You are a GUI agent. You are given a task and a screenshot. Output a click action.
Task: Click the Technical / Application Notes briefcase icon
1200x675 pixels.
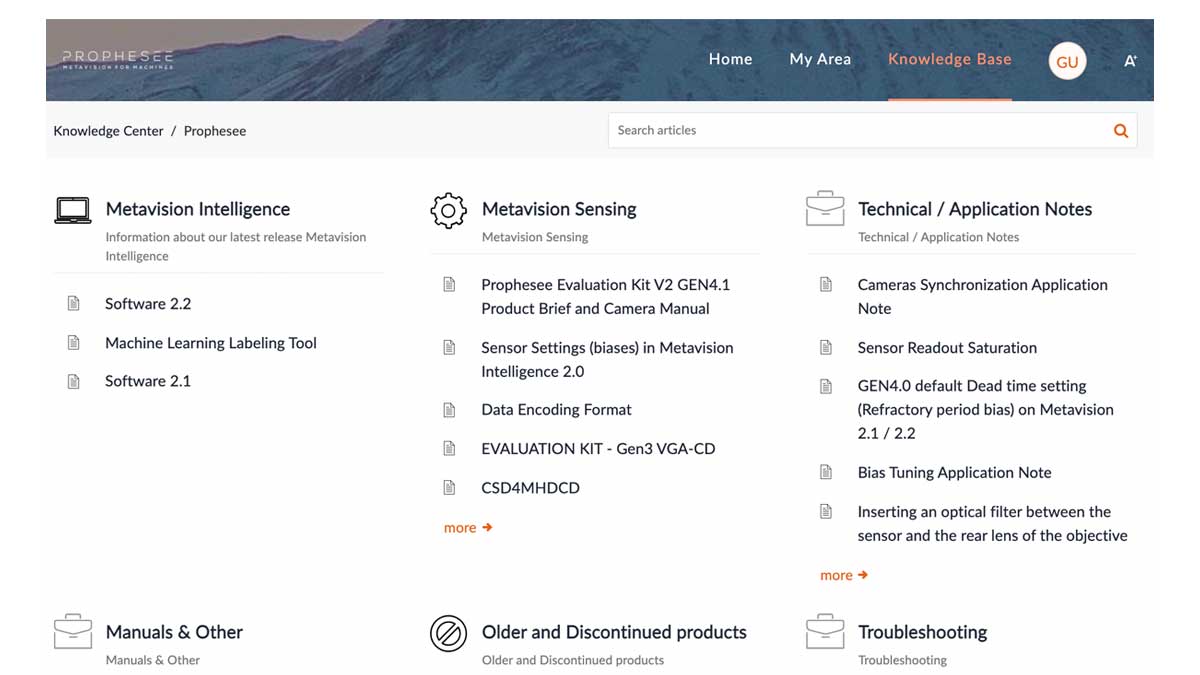825,210
